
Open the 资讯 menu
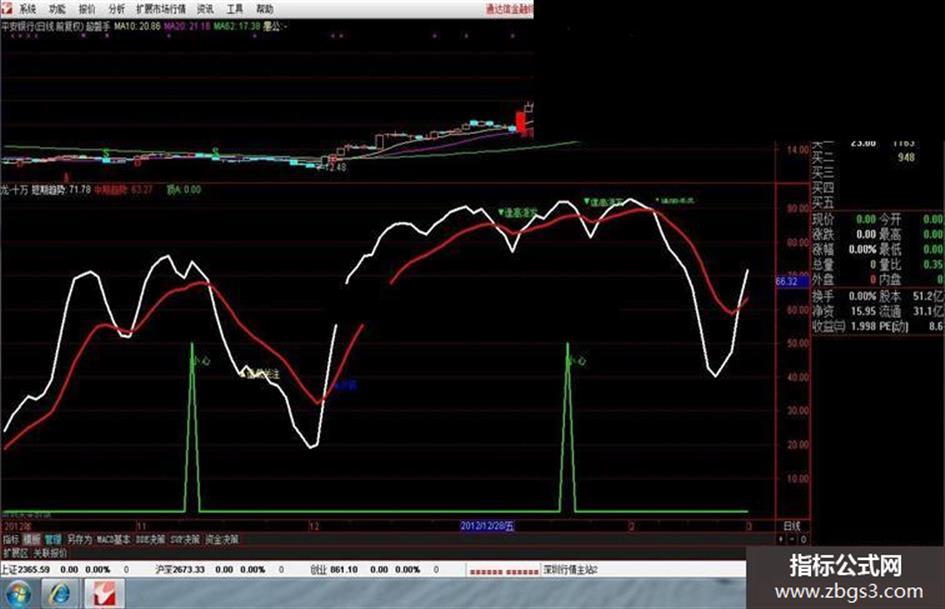tap(206, 8)
